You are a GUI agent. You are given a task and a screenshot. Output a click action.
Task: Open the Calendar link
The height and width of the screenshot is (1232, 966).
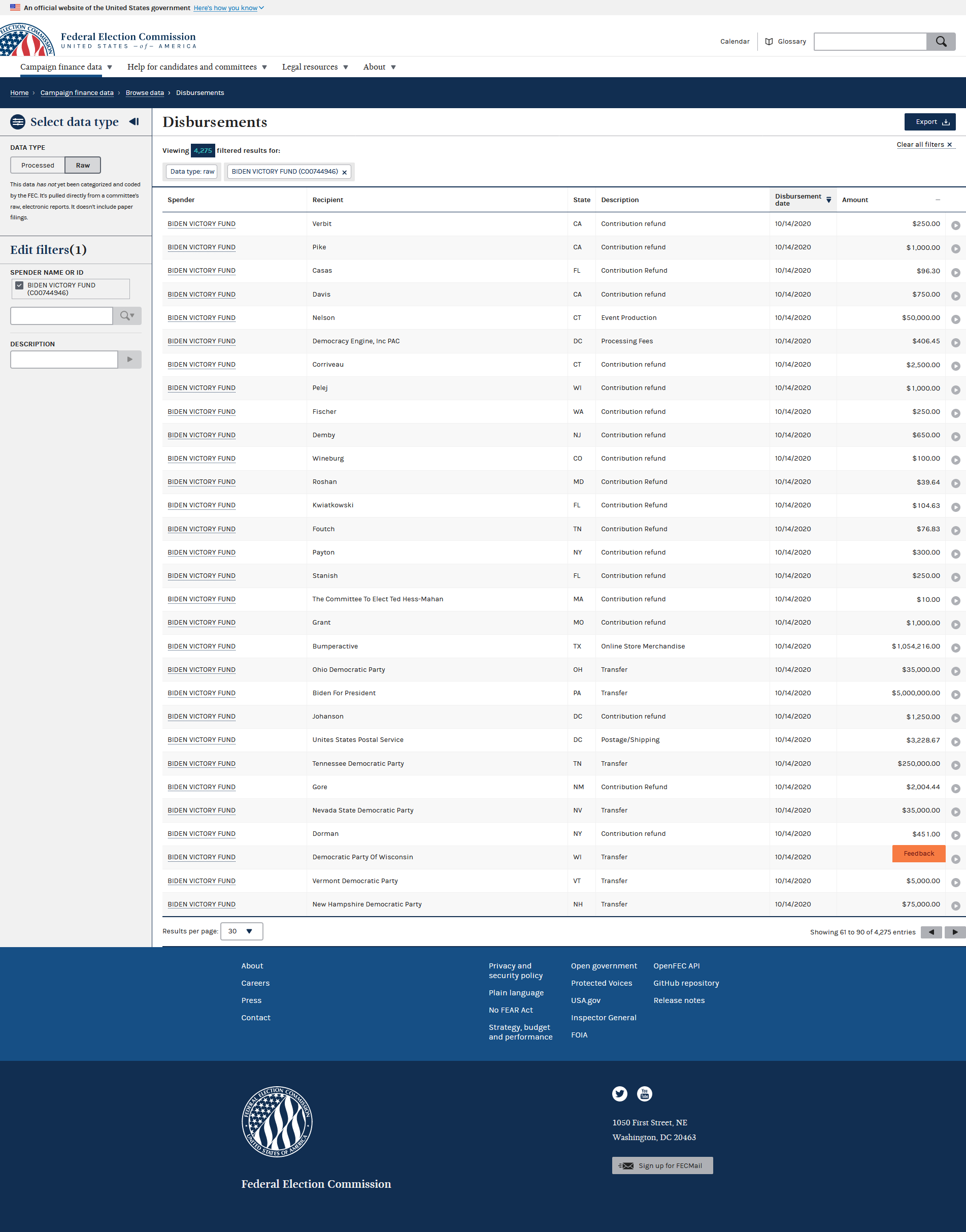735,41
